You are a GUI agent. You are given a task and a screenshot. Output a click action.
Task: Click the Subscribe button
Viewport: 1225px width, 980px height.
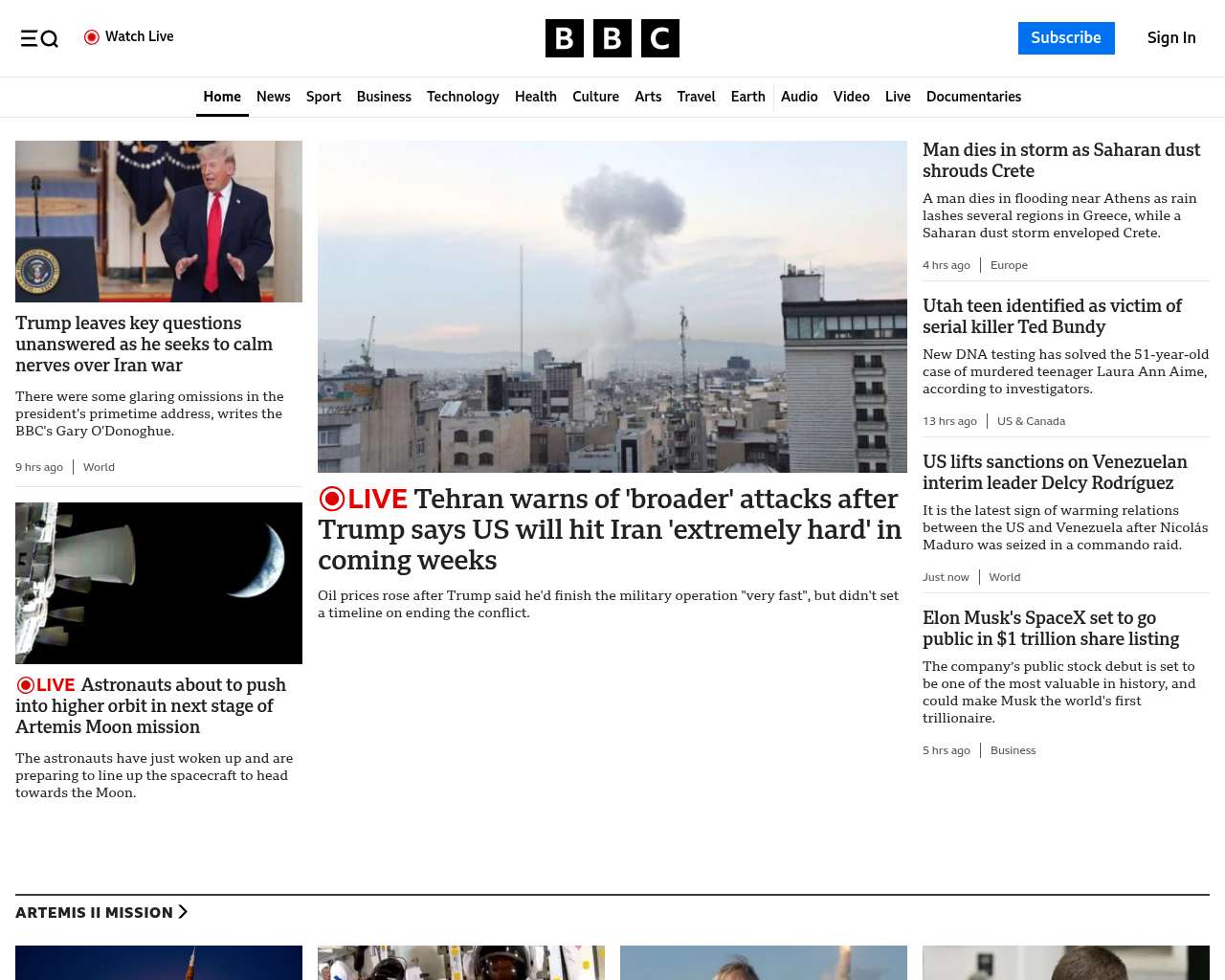coord(1066,38)
